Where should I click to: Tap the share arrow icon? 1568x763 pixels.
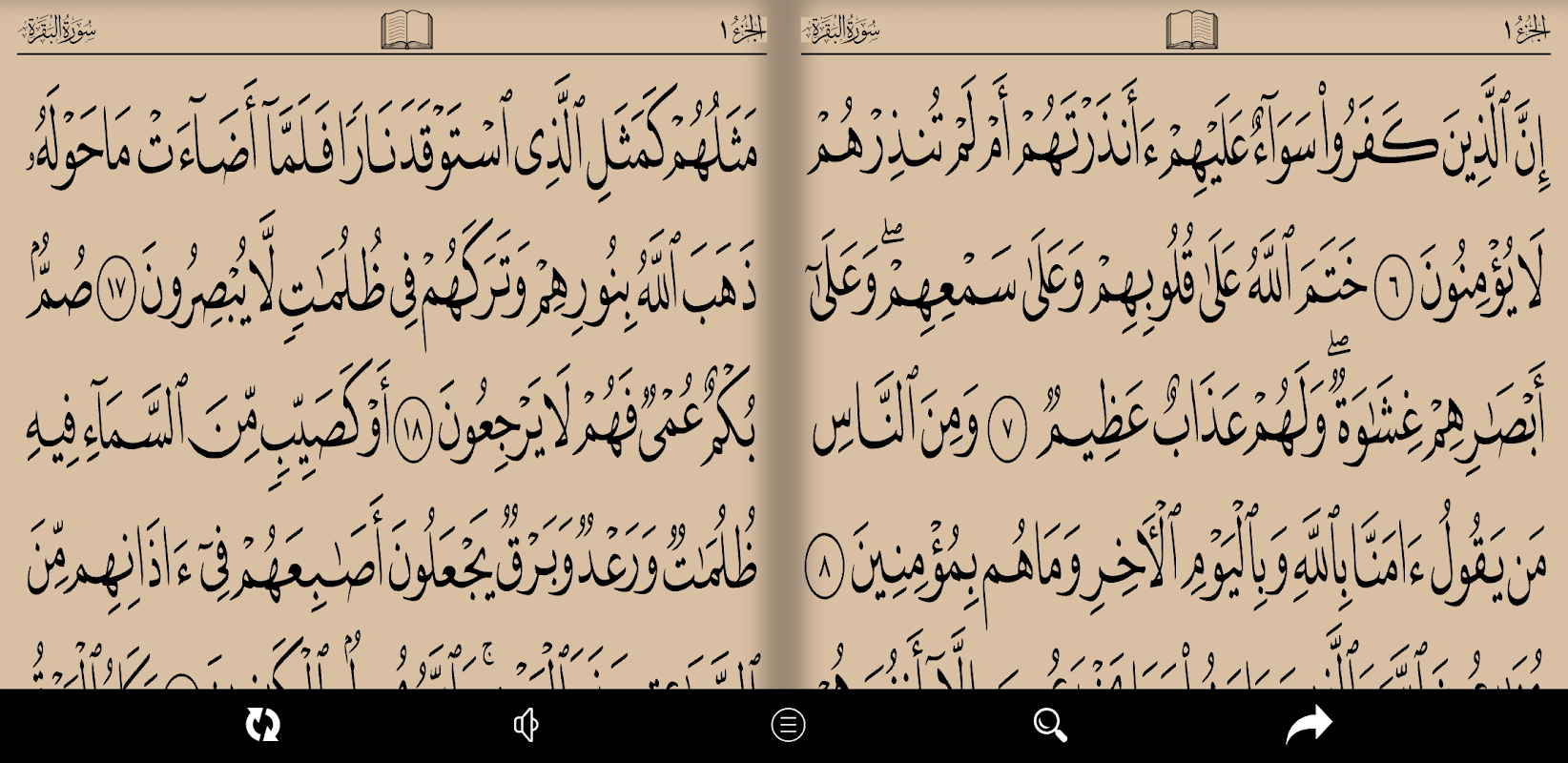point(1310,725)
